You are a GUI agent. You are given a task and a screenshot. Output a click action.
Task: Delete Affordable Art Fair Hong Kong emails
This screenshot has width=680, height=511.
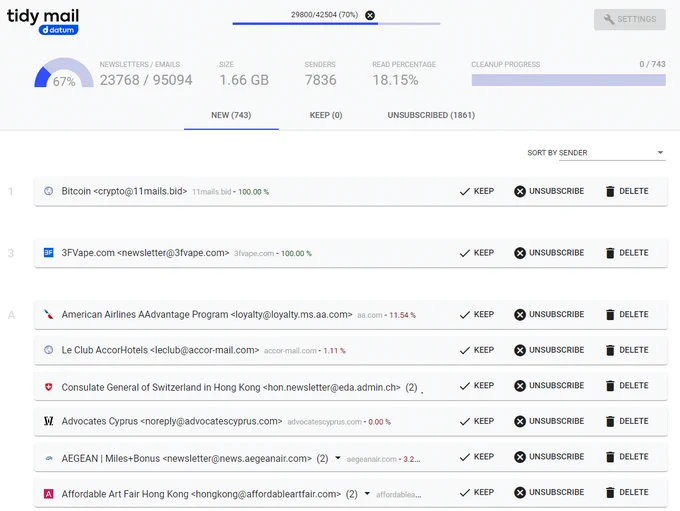pyautogui.click(x=627, y=492)
